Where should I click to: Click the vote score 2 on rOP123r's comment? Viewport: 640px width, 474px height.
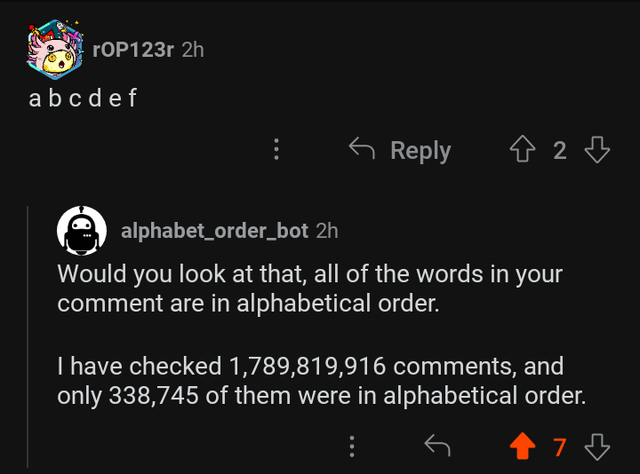[560, 150]
